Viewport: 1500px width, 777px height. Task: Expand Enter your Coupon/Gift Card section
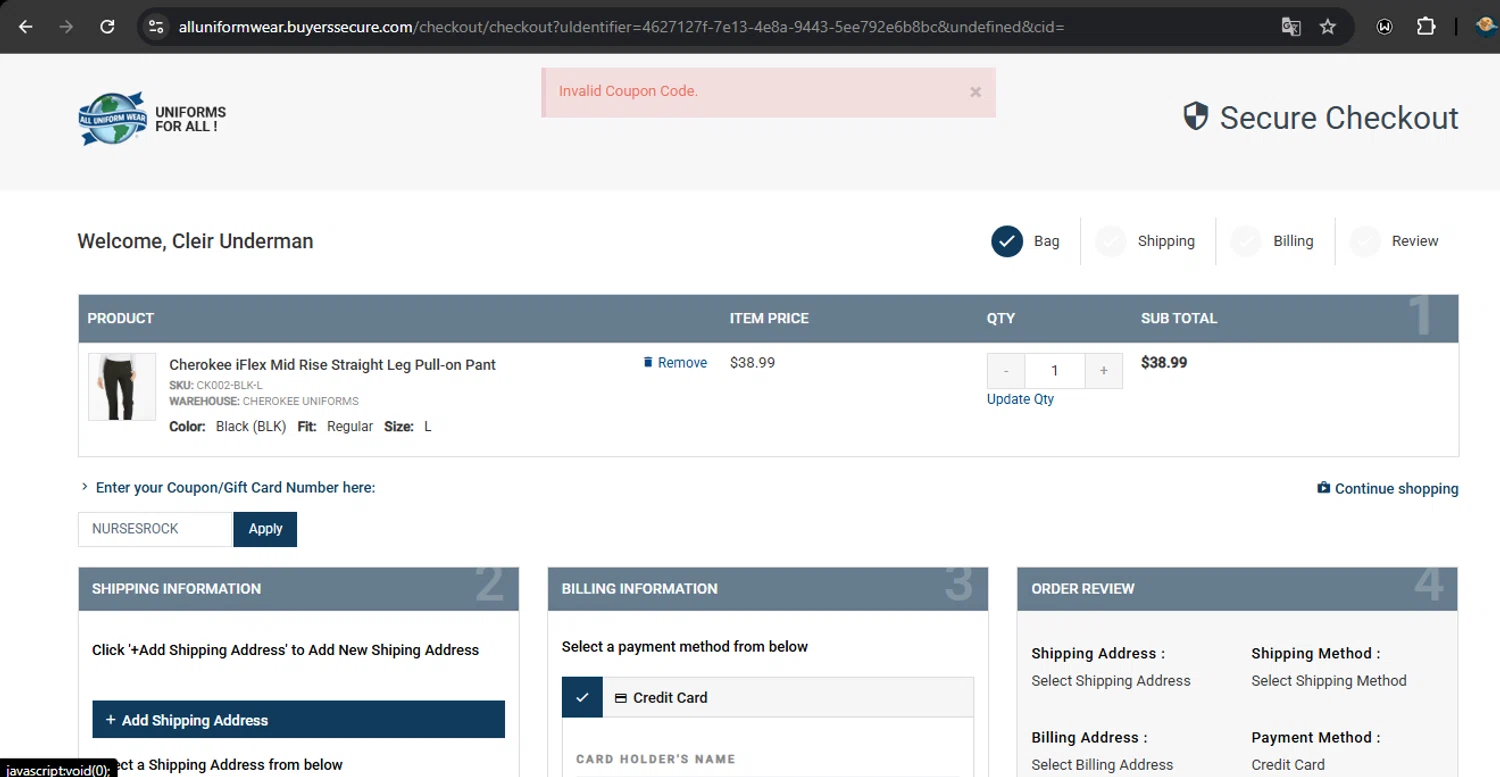tap(228, 488)
